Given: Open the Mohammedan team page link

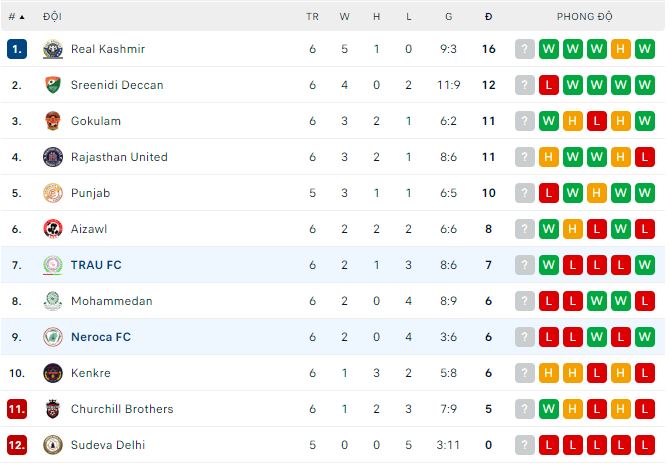Looking at the screenshot, I should [111, 301].
